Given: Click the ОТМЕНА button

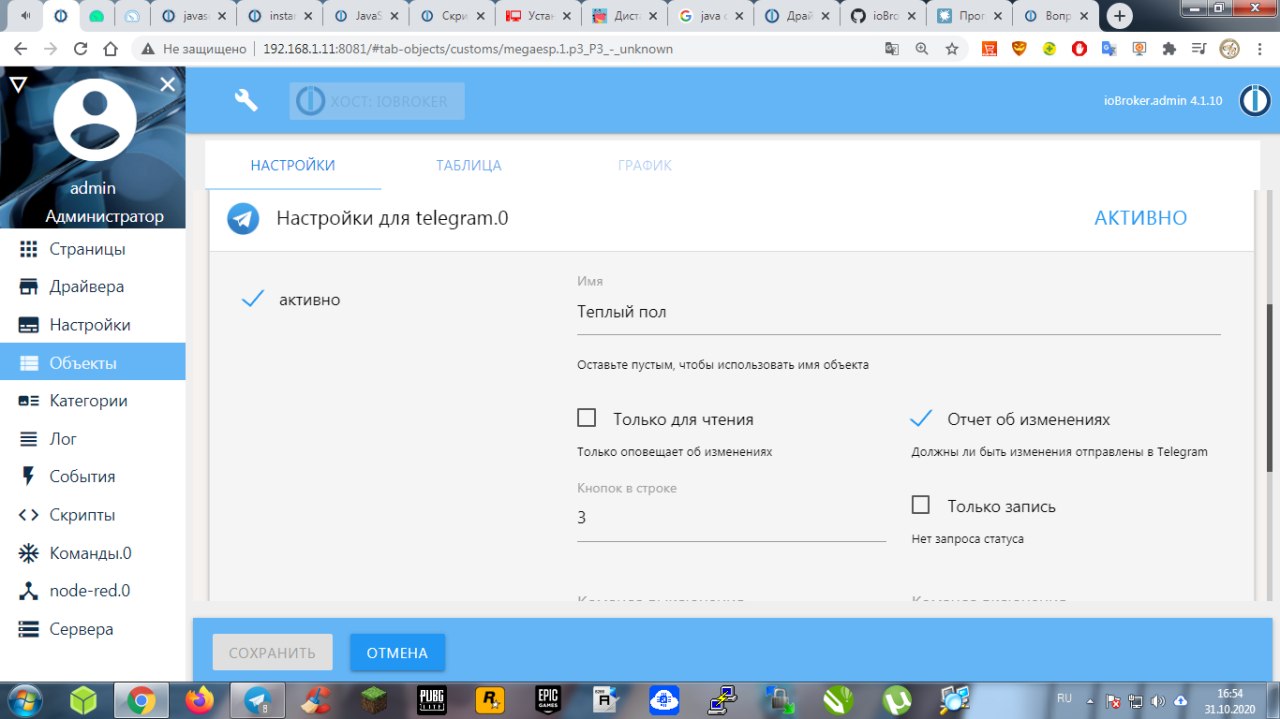Looking at the screenshot, I should pyautogui.click(x=397, y=653).
